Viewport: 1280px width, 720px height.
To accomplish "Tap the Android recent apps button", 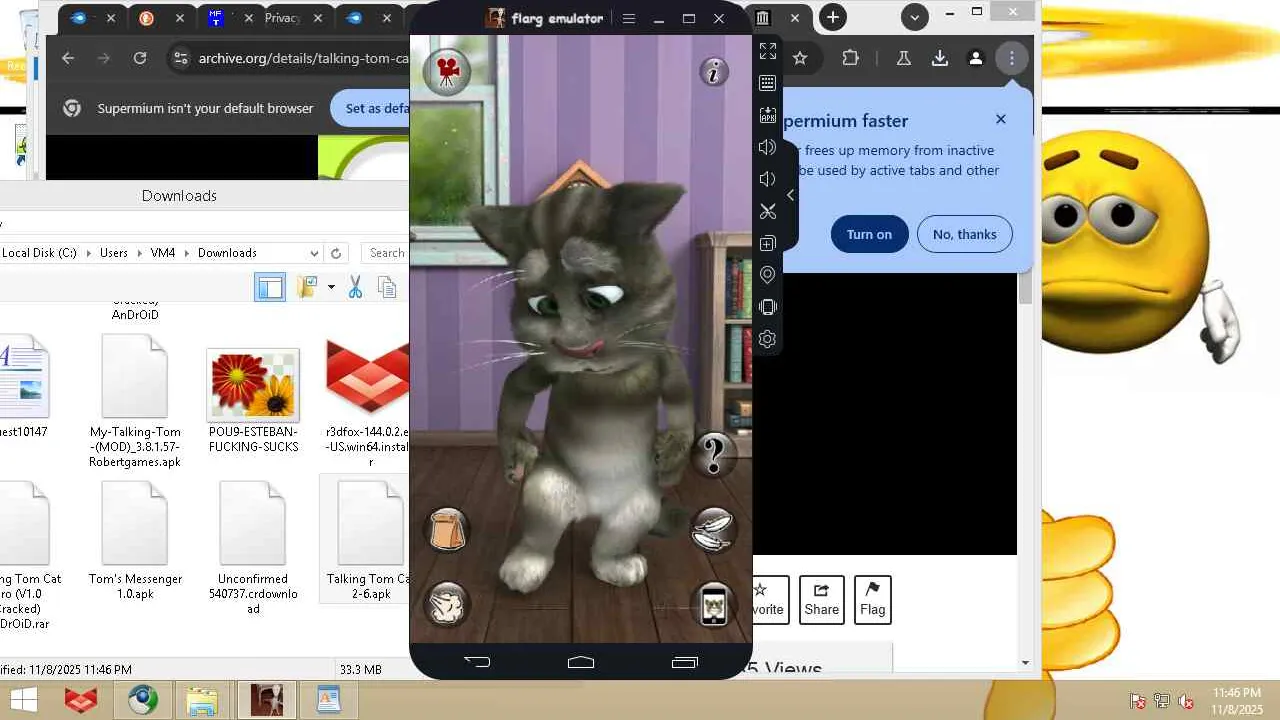I will (685, 662).
